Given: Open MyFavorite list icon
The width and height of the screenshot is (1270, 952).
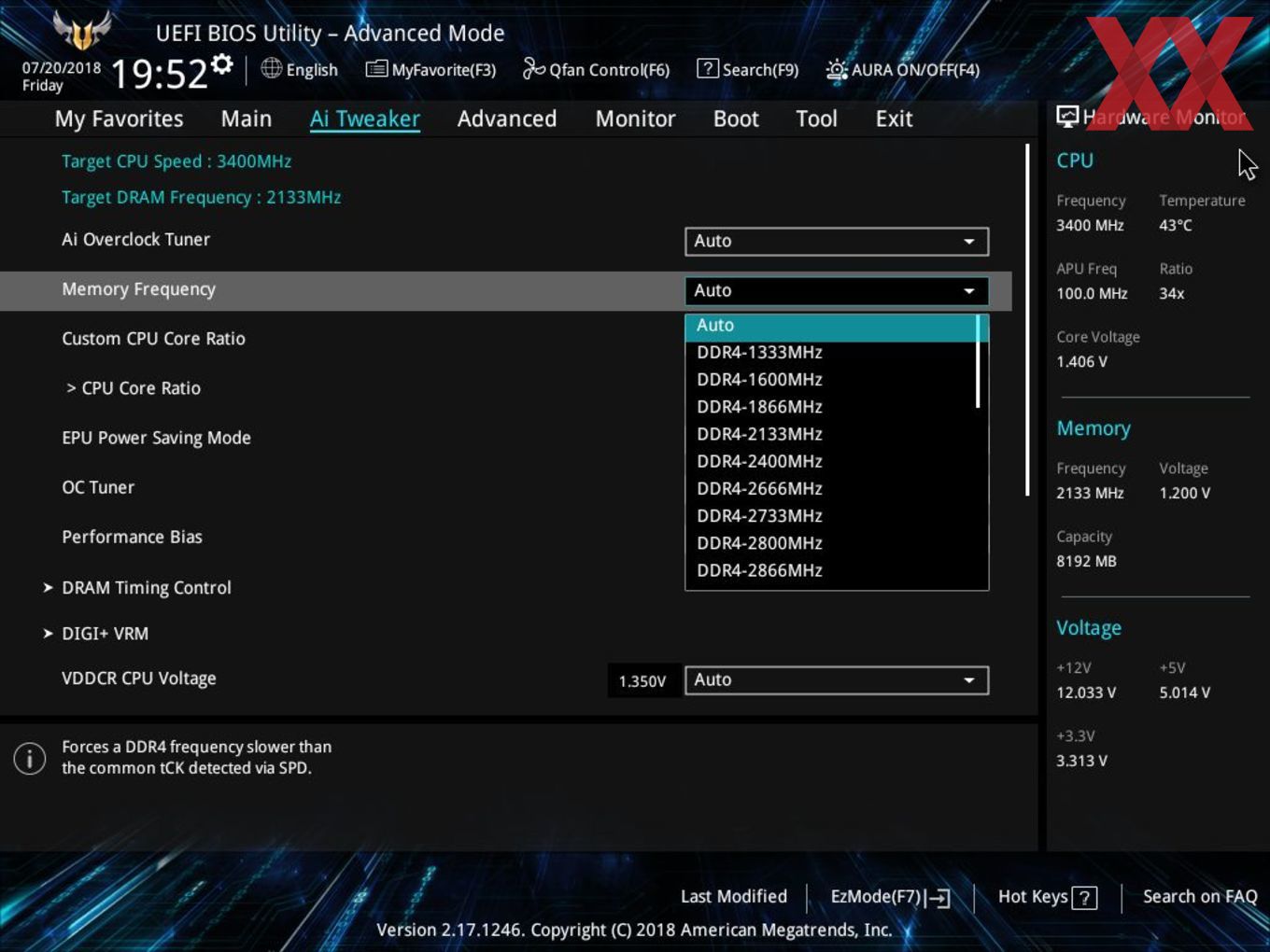Looking at the screenshot, I should point(376,69).
